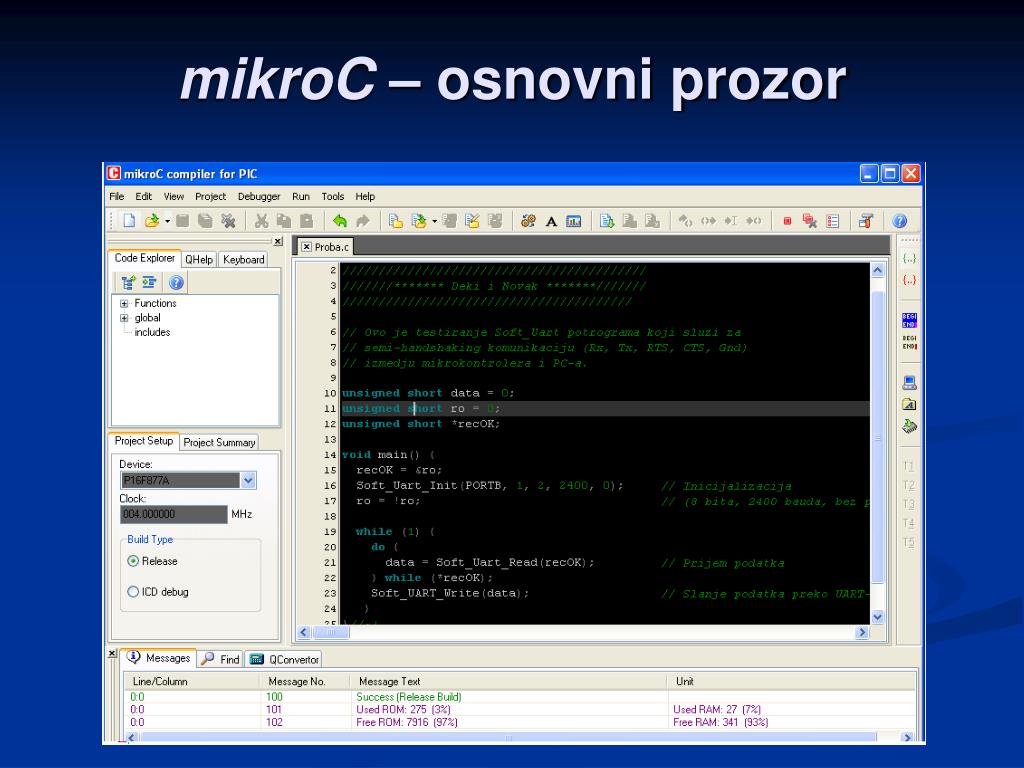Select the includes tree item
1024x768 pixels.
pos(152,332)
